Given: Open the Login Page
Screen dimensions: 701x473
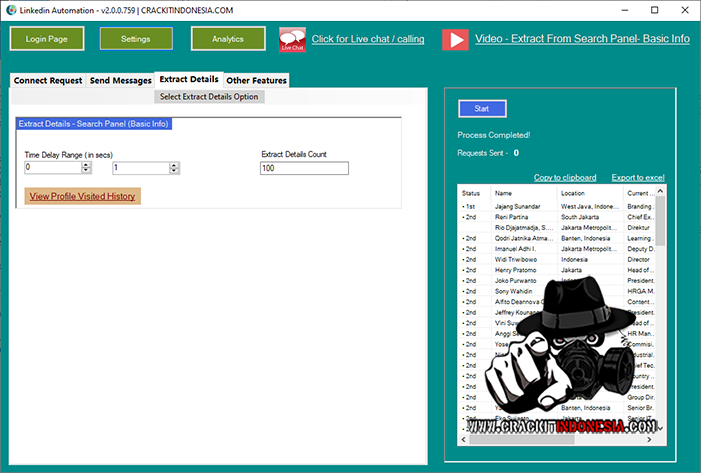Looking at the screenshot, I should point(47,39).
